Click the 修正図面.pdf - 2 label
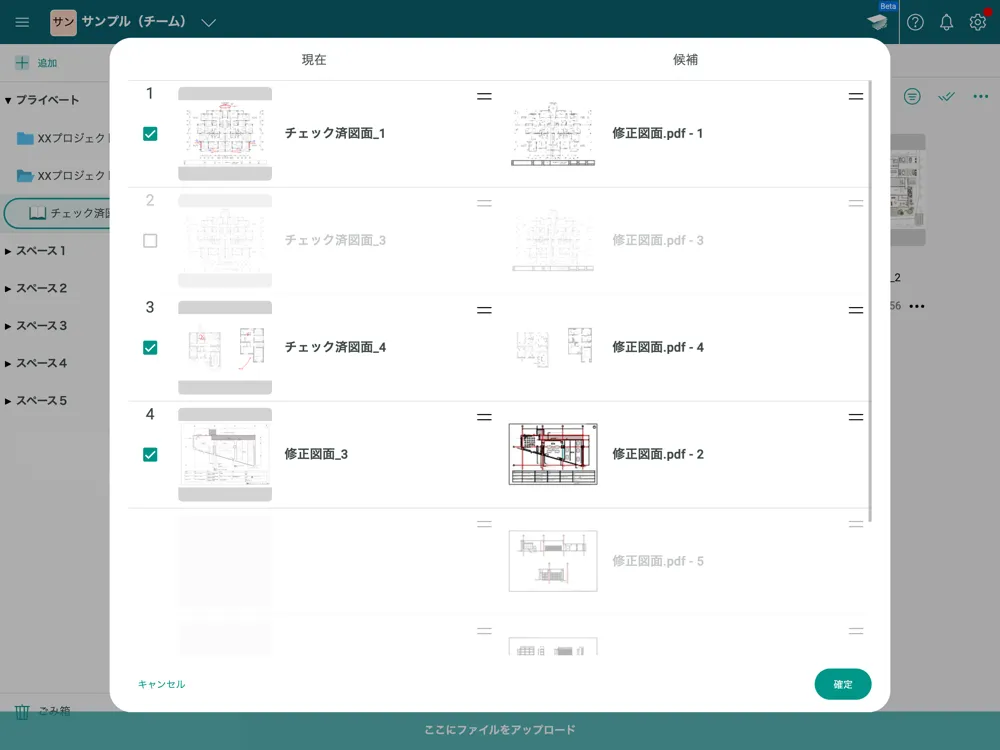Image resolution: width=1000 pixels, height=750 pixels. pos(658,454)
